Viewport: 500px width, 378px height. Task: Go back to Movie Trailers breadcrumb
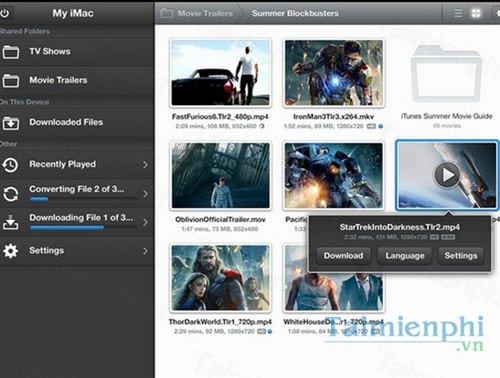coord(205,13)
